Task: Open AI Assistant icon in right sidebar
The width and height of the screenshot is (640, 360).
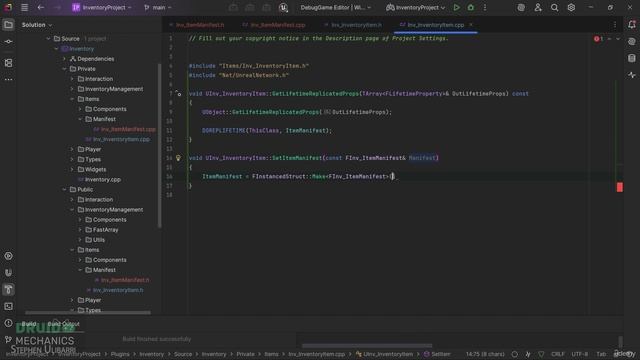Action: [x=632, y=42]
